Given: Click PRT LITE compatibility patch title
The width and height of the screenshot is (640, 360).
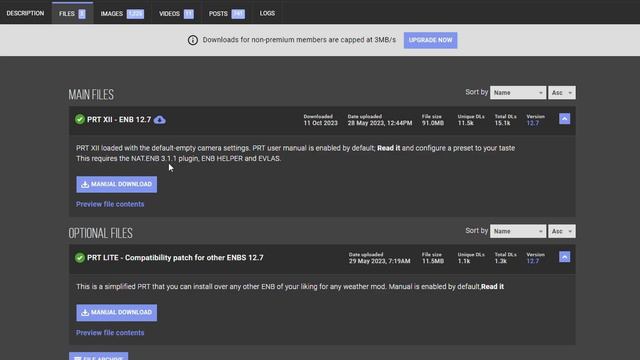Looking at the screenshot, I should (175, 258).
